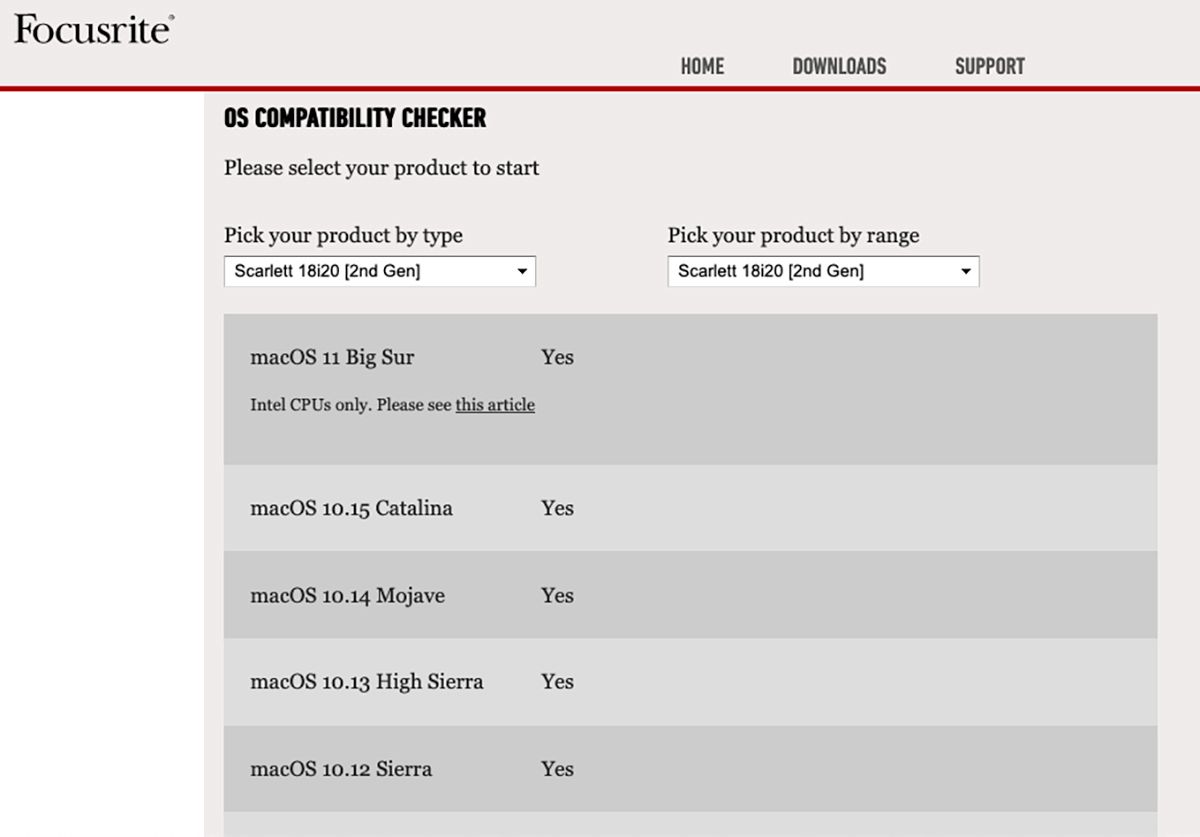Click the "Pick your product by range" label
This screenshot has height=837, width=1200.
pyautogui.click(x=793, y=236)
